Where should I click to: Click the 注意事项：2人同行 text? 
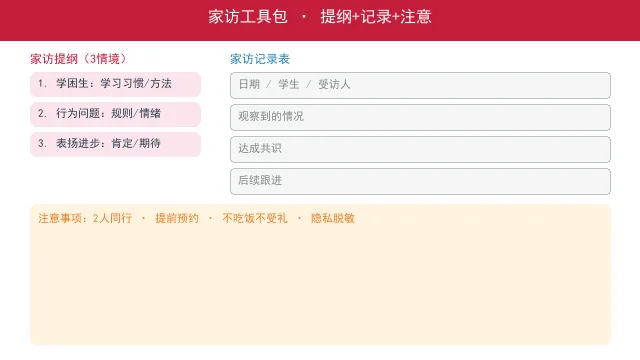[85, 218]
